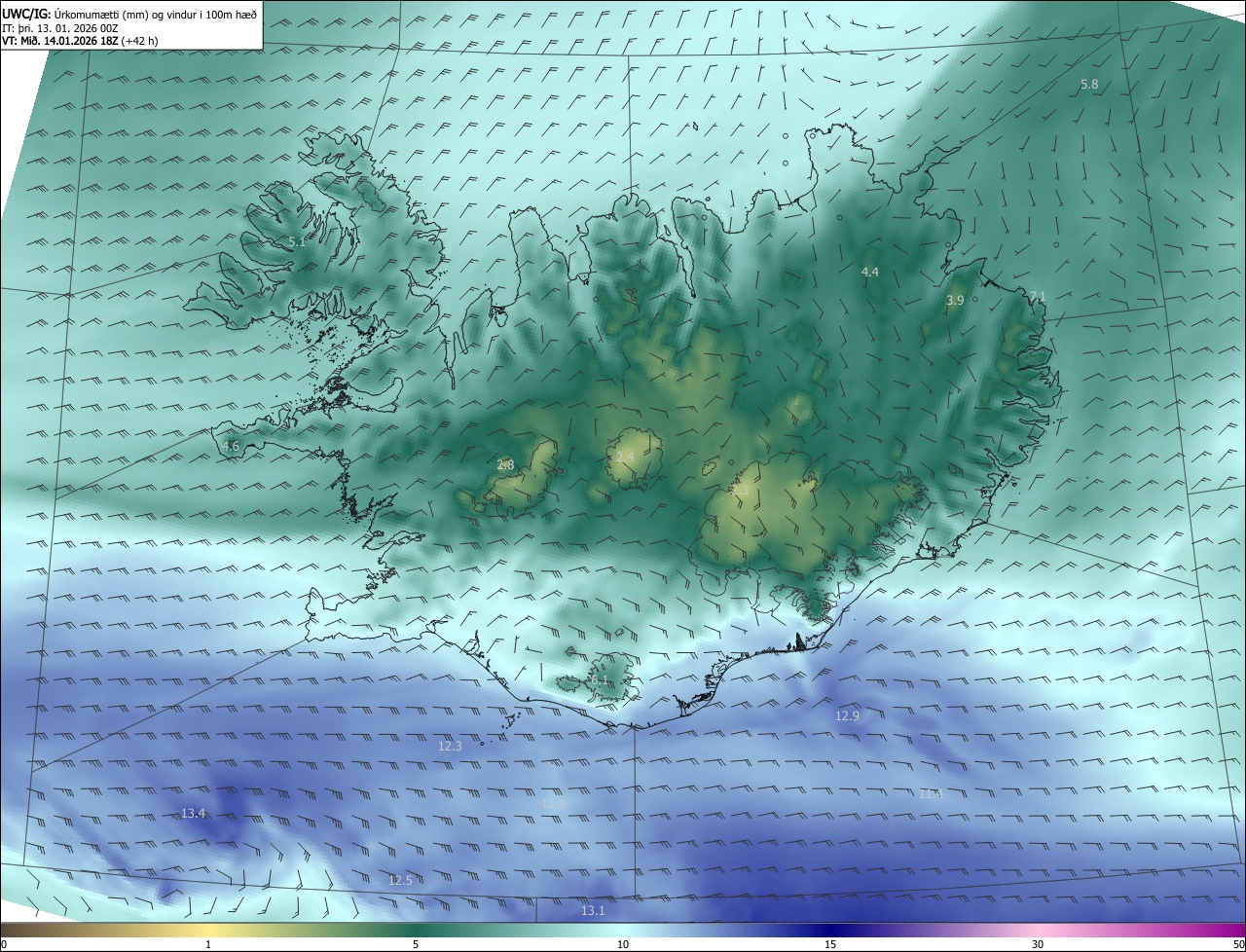Click the colorbar tick labeled 15

pos(830,944)
